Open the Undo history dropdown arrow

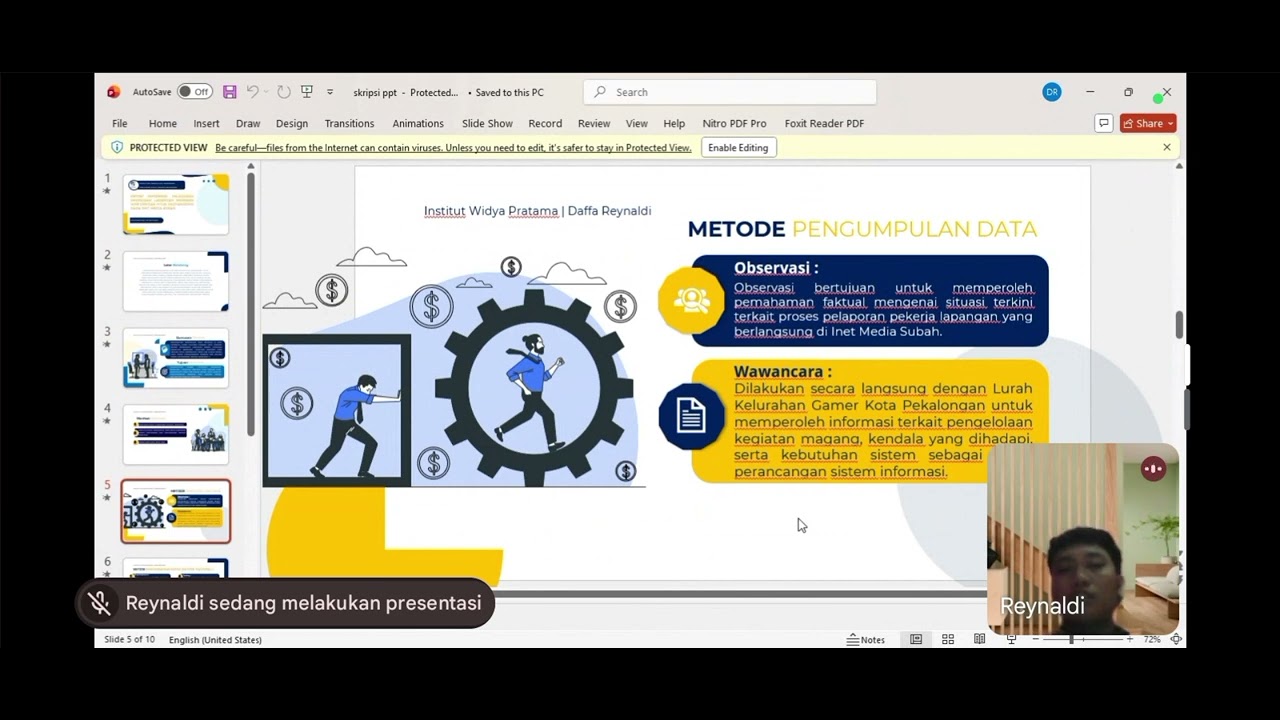[267, 92]
